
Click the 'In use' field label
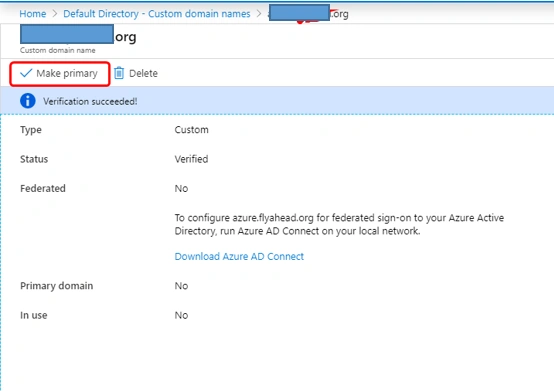34,315
